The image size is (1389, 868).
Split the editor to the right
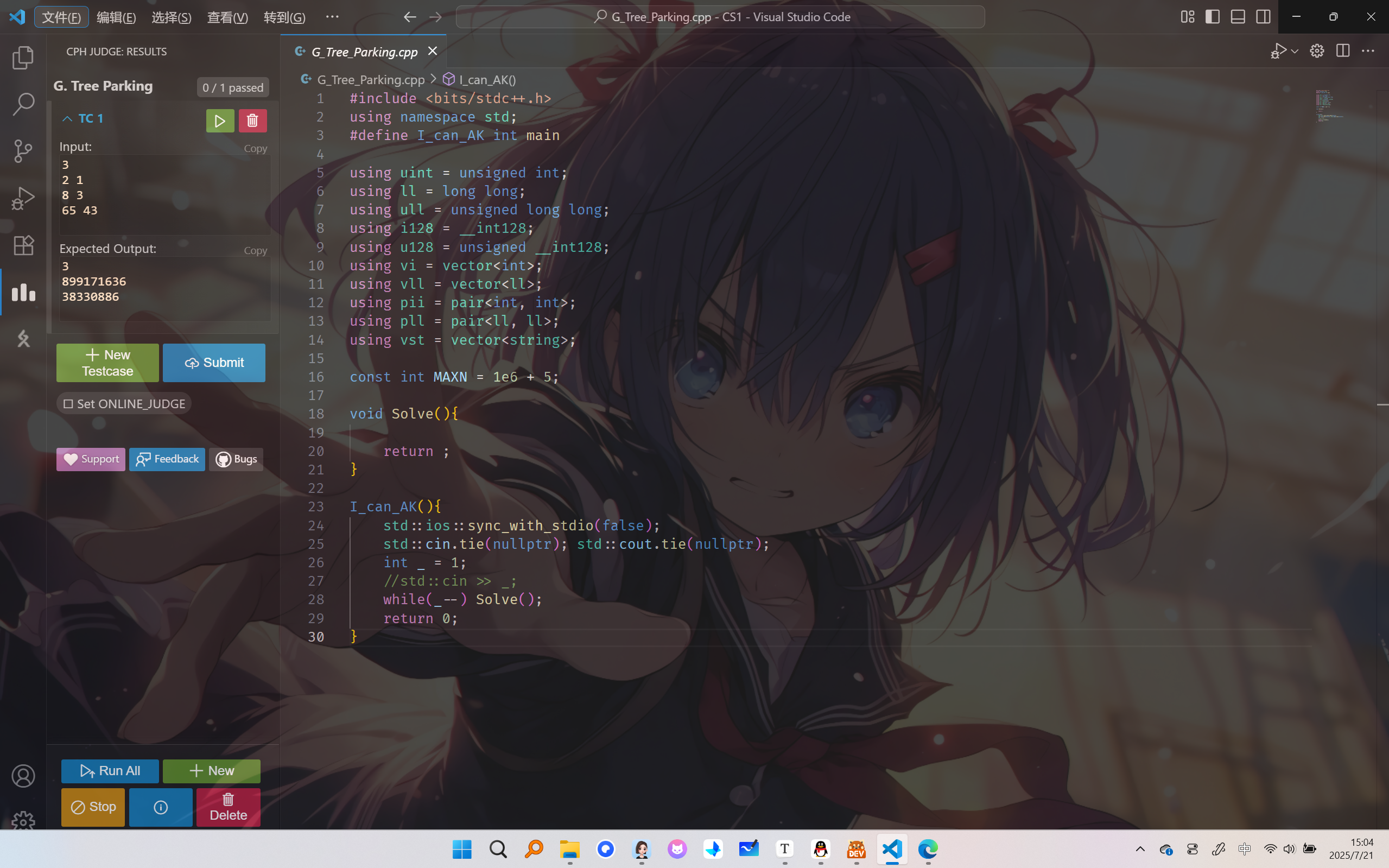click(1342, 51)
